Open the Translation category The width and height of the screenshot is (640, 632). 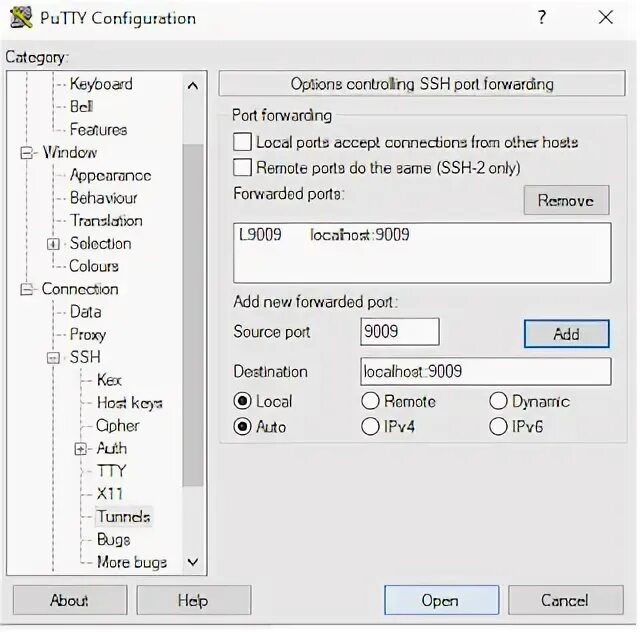tap(106, 220)
